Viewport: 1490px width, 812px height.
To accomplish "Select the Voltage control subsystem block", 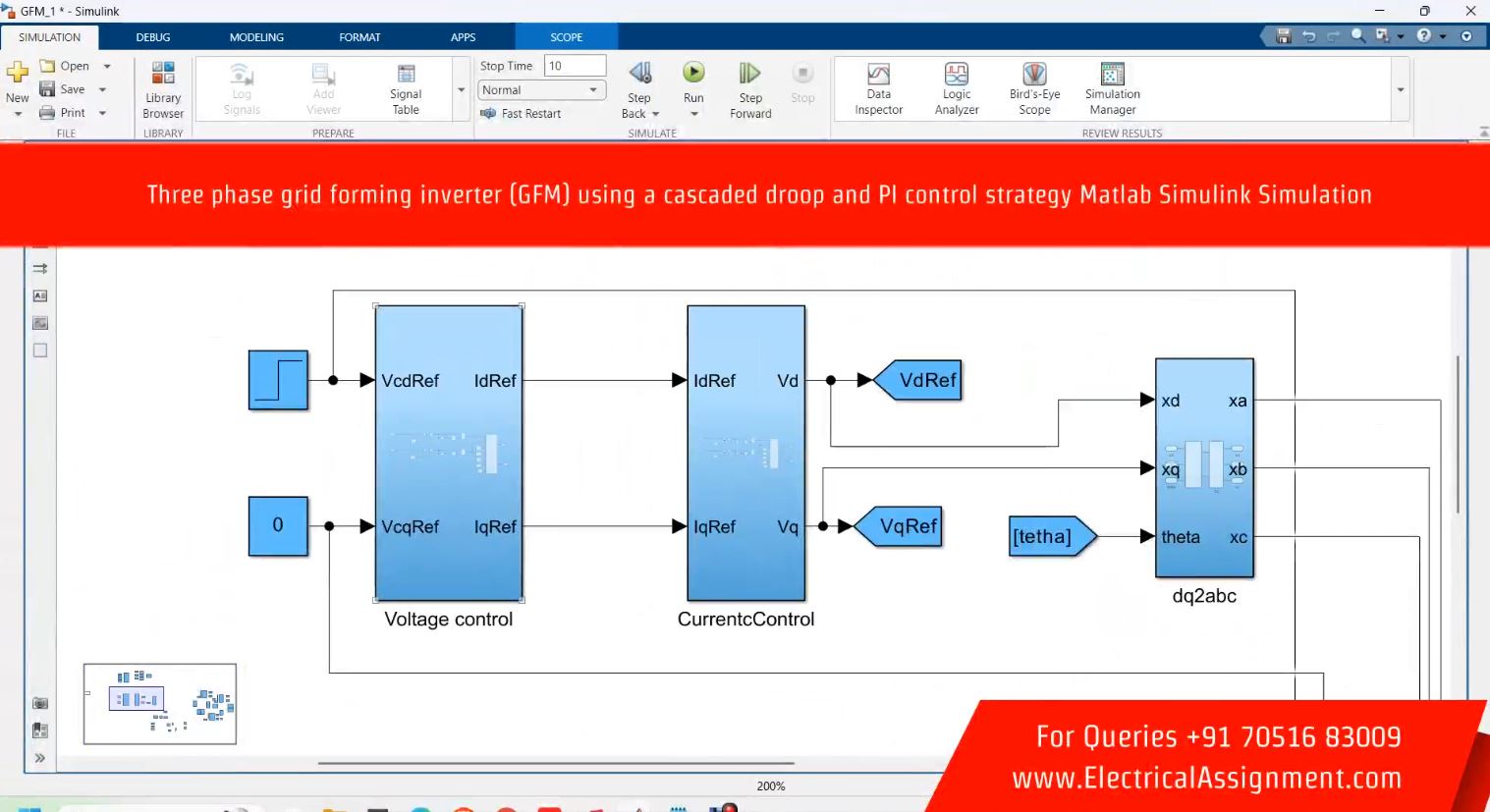I will point(448,453).
